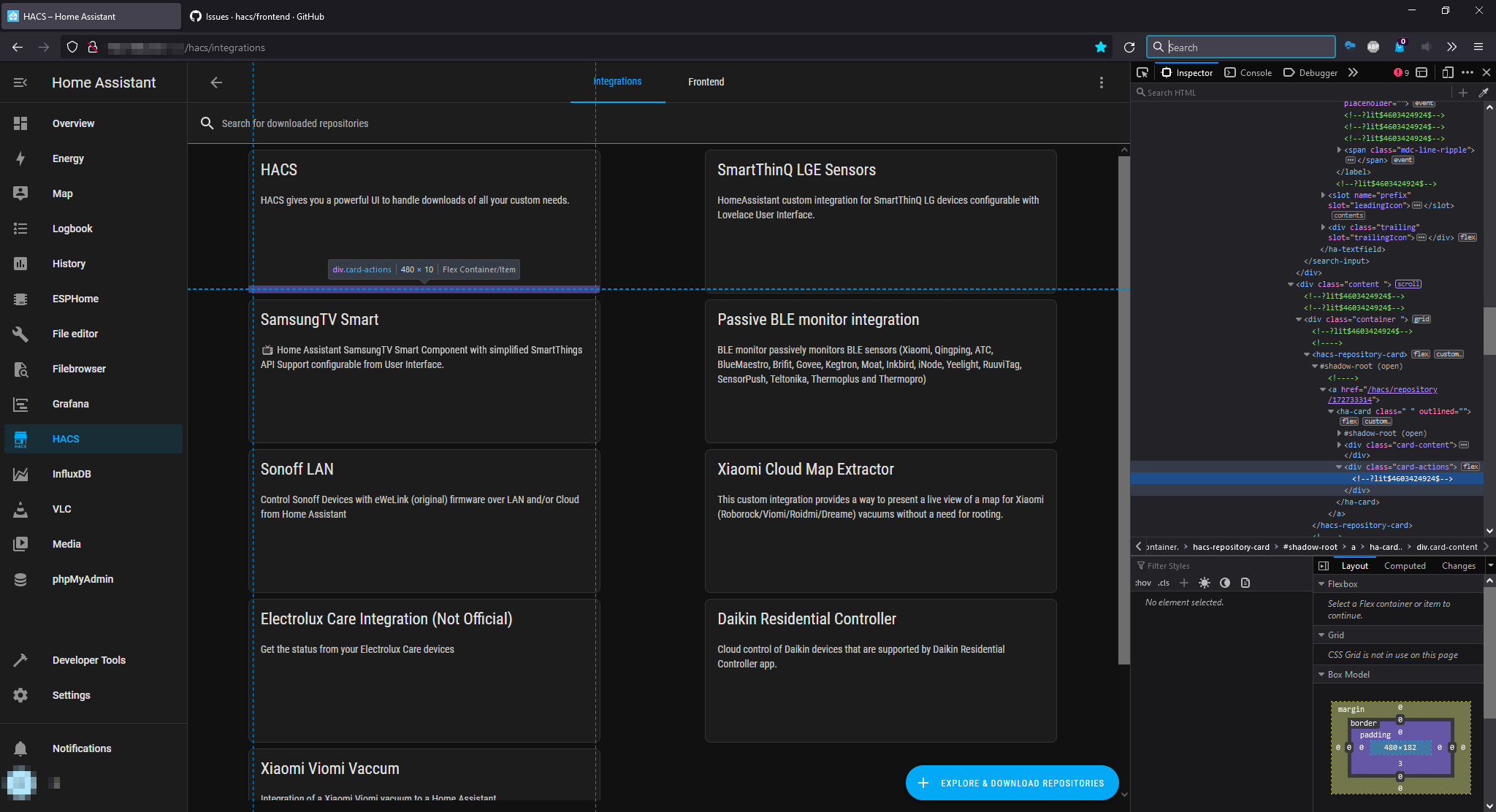The image size is (1496, 812).
Task: Open the InfluxDB sidebar icon
Action: pyautogui.click(x=20, y=474)
